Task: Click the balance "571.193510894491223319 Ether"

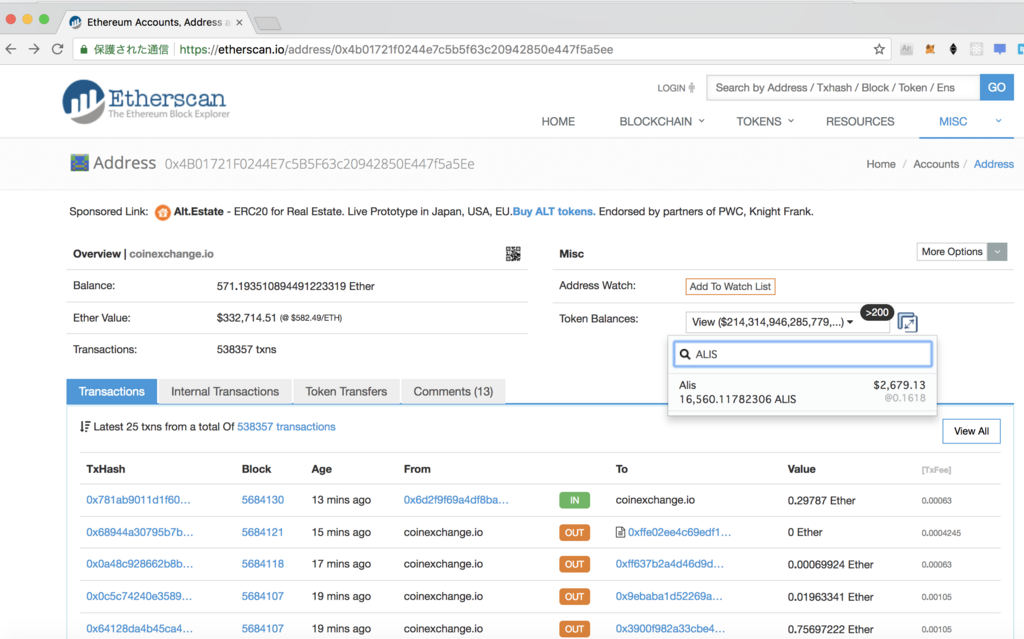Action: click(x=295, y=286)
